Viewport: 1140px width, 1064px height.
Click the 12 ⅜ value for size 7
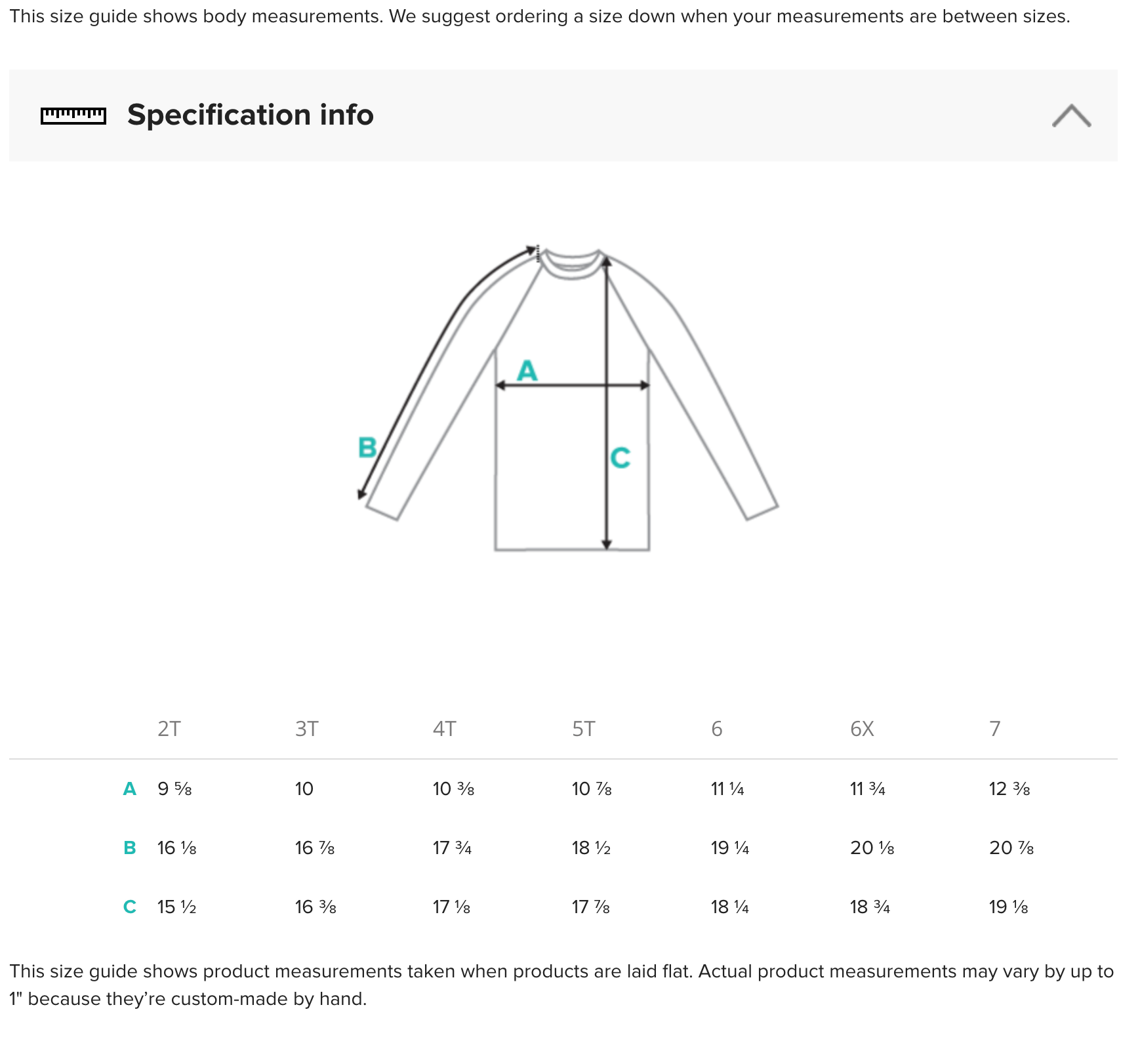1009,788
